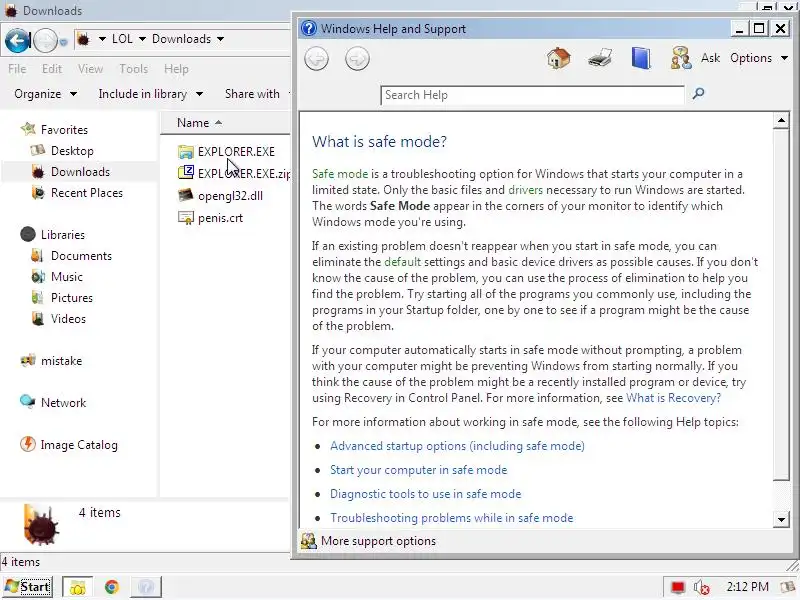The width and height of the screenshot is (800, 600).
Task: Click the Help and Support taskbar button
Action: (146, 587)
